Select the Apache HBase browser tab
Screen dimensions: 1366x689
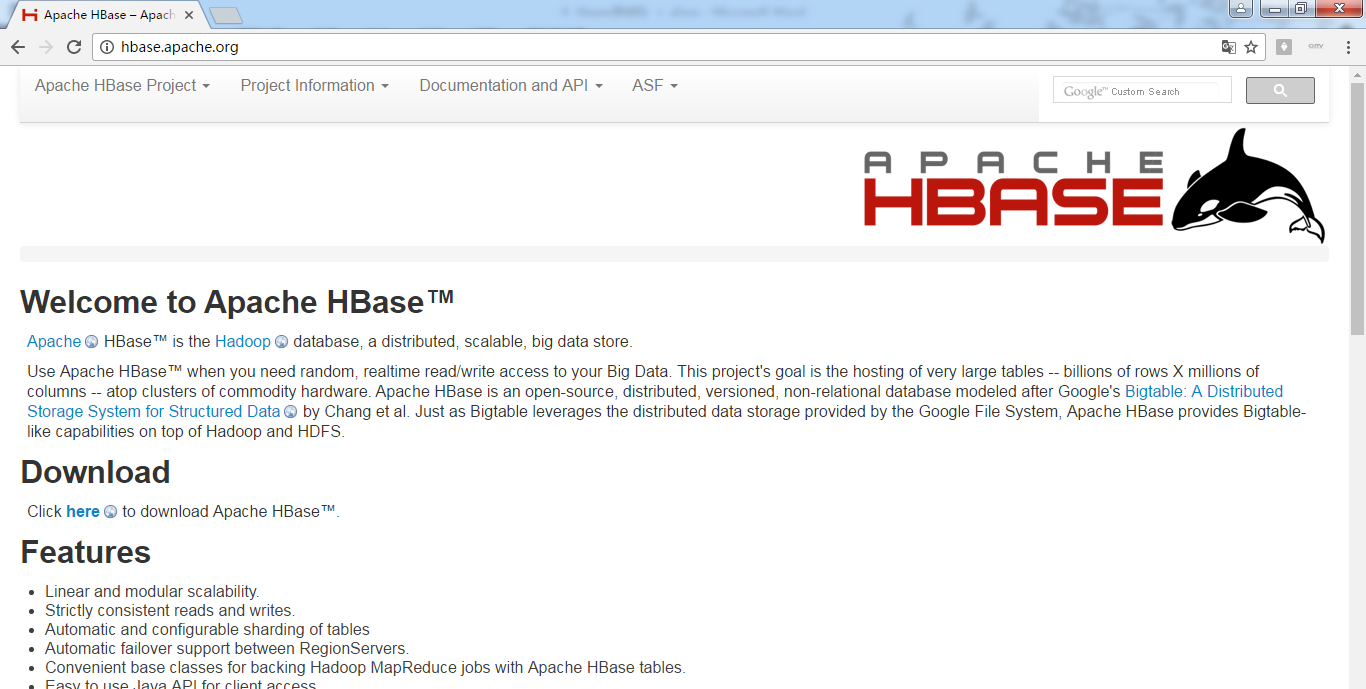[108, 15]
